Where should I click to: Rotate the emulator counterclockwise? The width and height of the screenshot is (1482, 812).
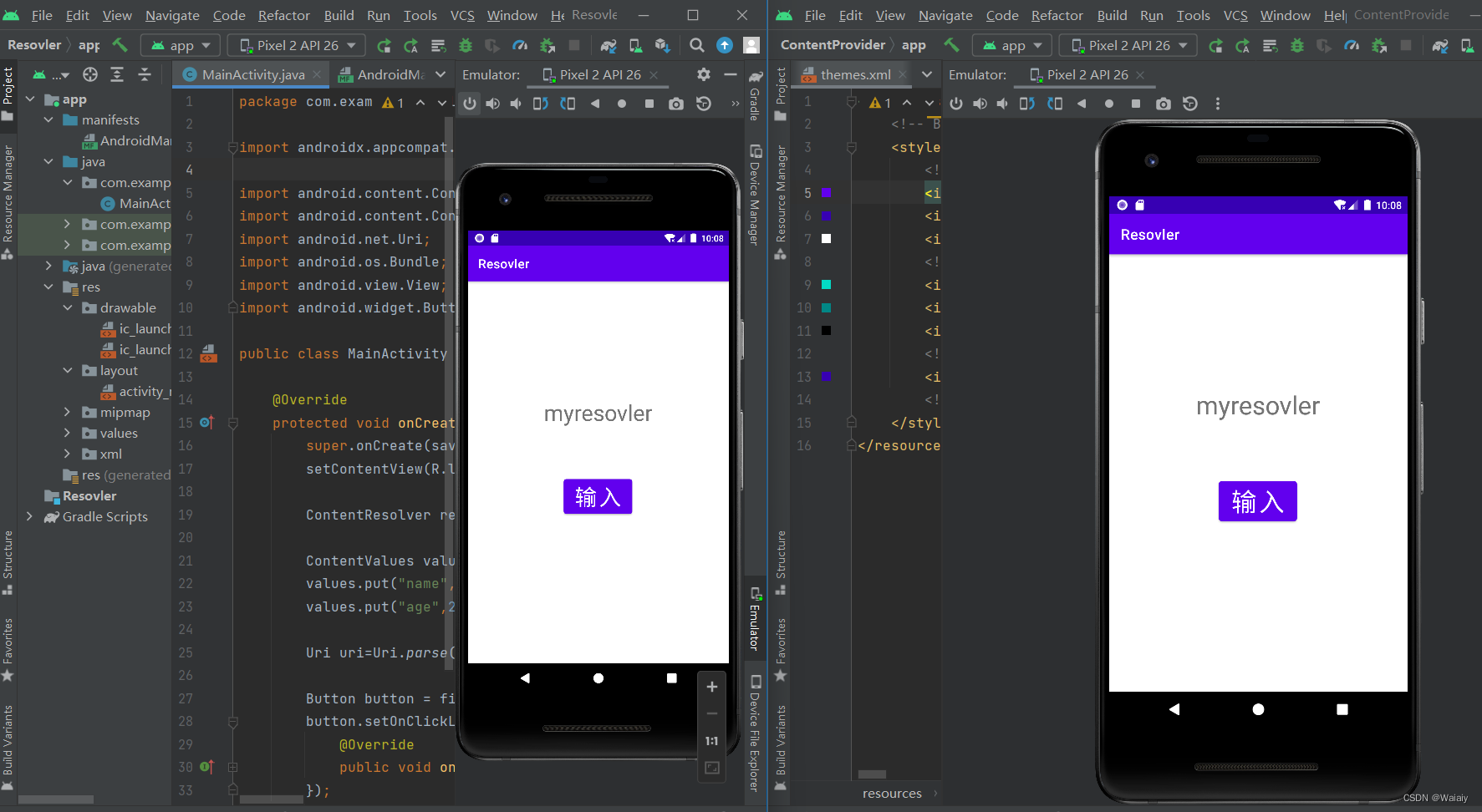coord(540,103)
